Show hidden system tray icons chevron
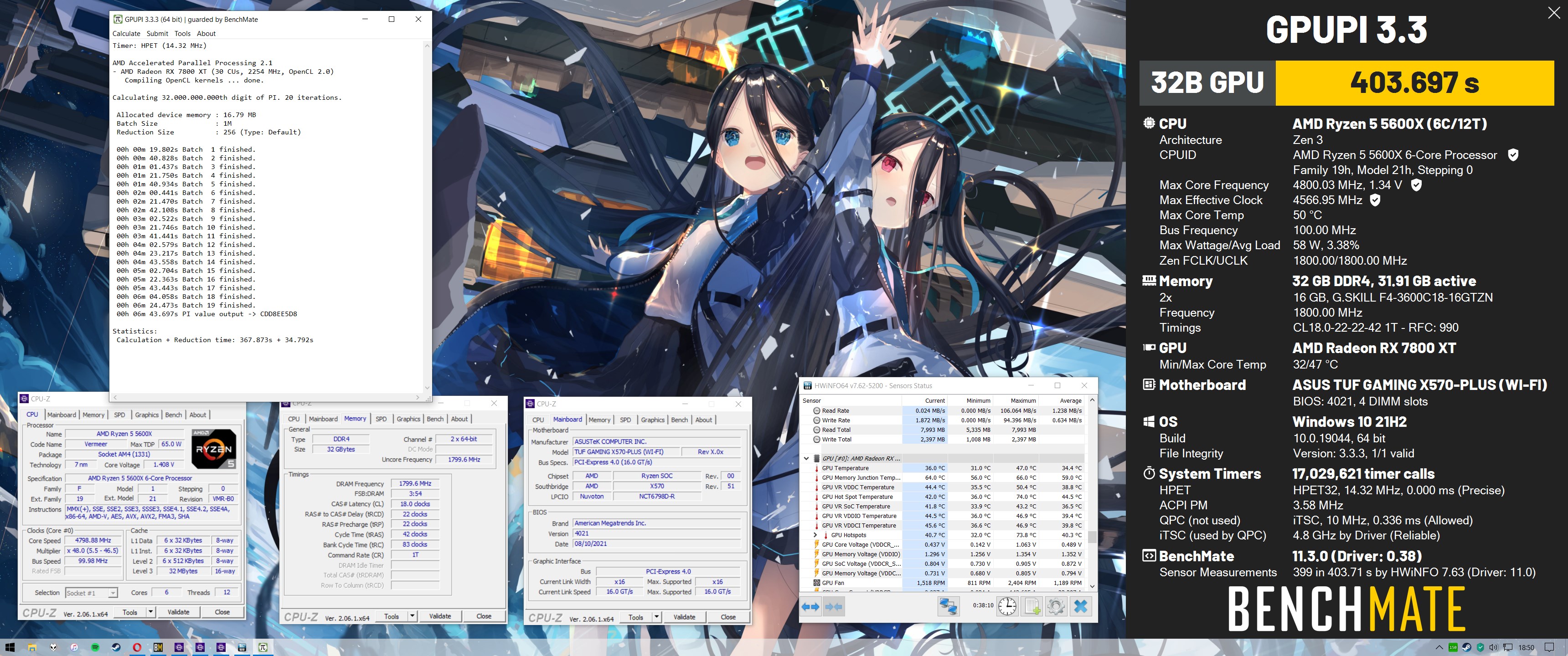This screenshot has width=1568, height=656. [1439, 647]
